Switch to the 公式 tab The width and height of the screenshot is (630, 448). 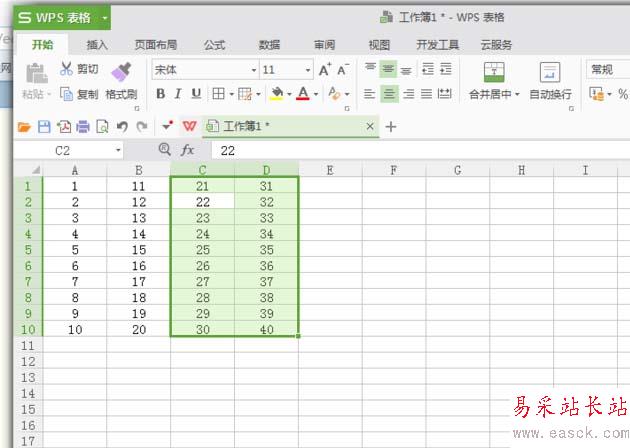point(214,45)
